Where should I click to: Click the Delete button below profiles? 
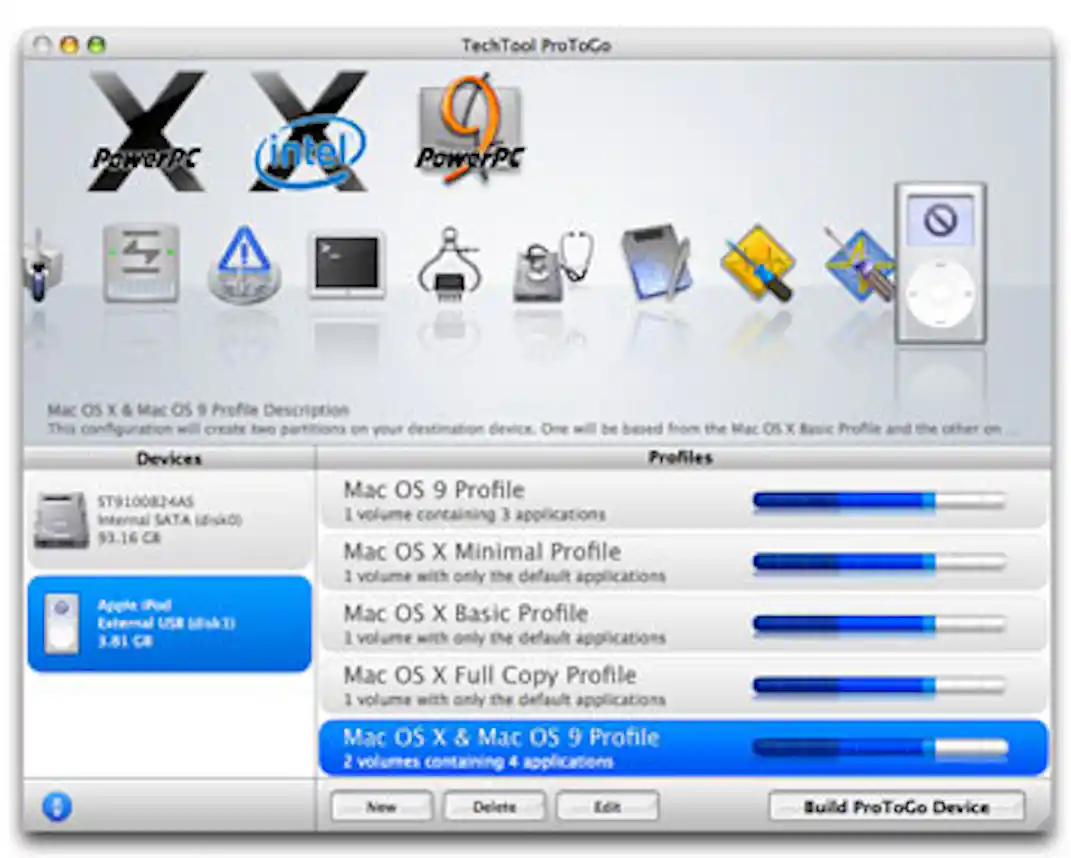pyautogui.click(x=494, y=807)
